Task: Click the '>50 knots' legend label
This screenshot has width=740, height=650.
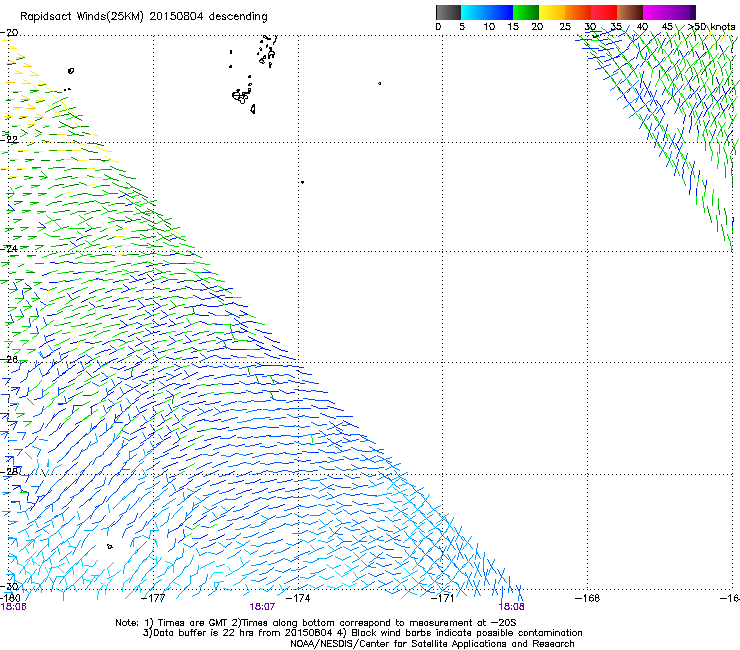Action: 711,26
